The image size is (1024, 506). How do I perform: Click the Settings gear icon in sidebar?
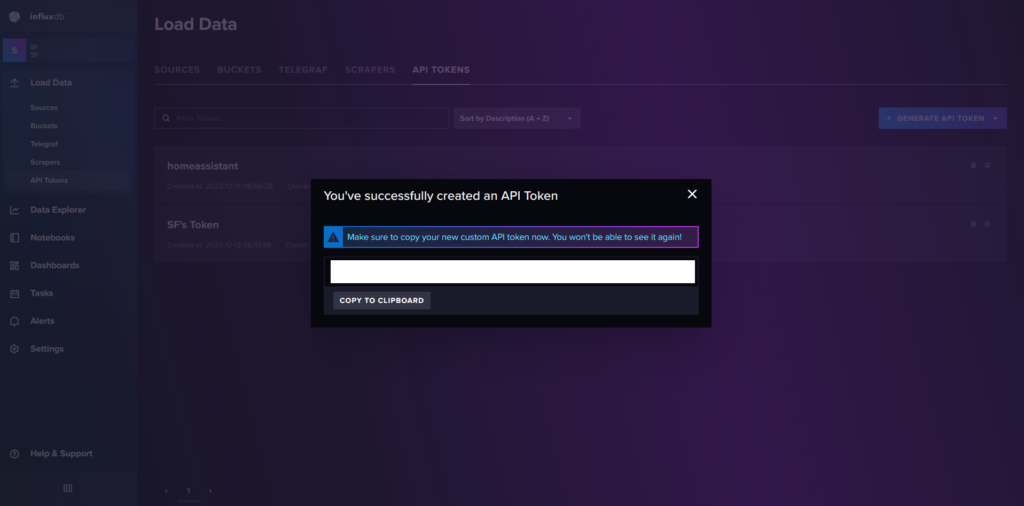point(14,349)
